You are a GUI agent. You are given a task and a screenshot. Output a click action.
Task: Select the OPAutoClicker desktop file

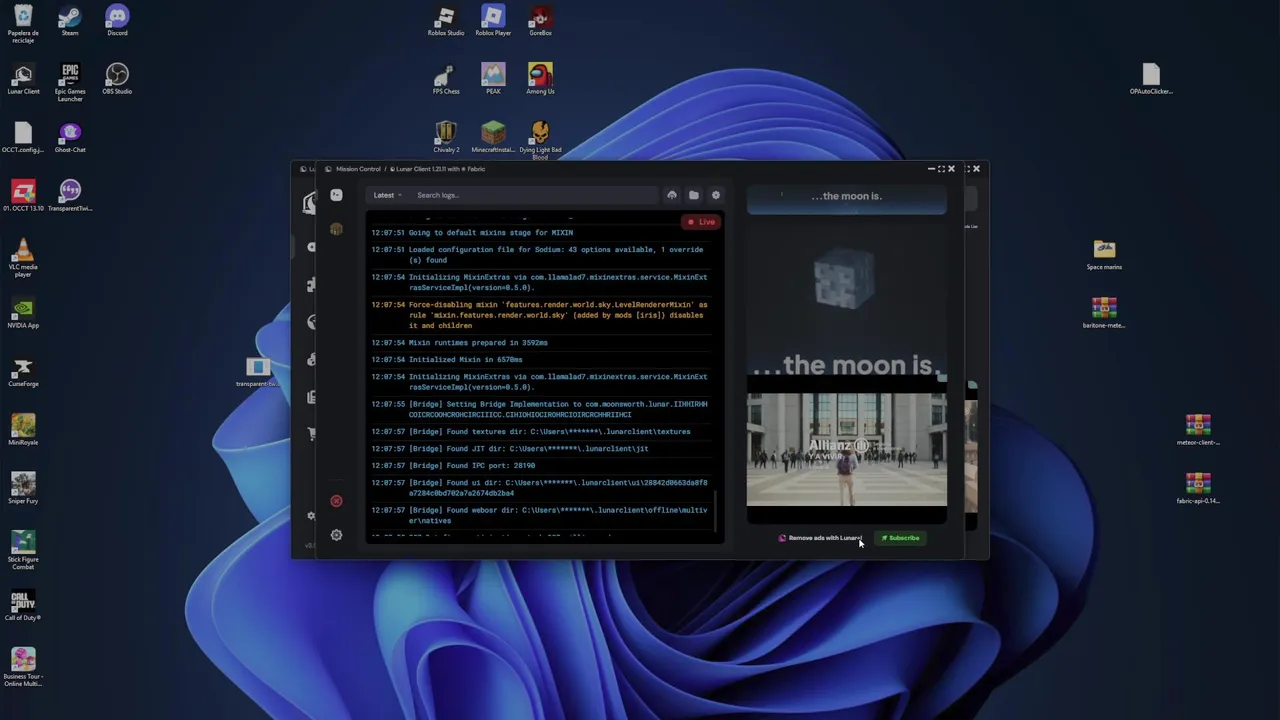click(x=1151, y=79)
